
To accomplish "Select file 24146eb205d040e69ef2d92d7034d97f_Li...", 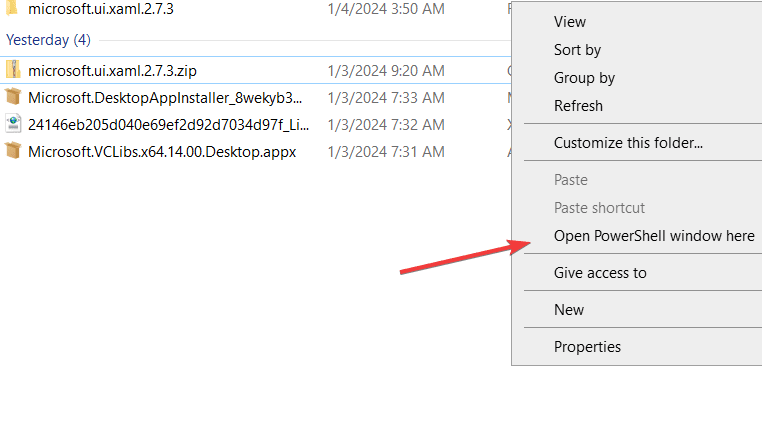I will point(168,125).
